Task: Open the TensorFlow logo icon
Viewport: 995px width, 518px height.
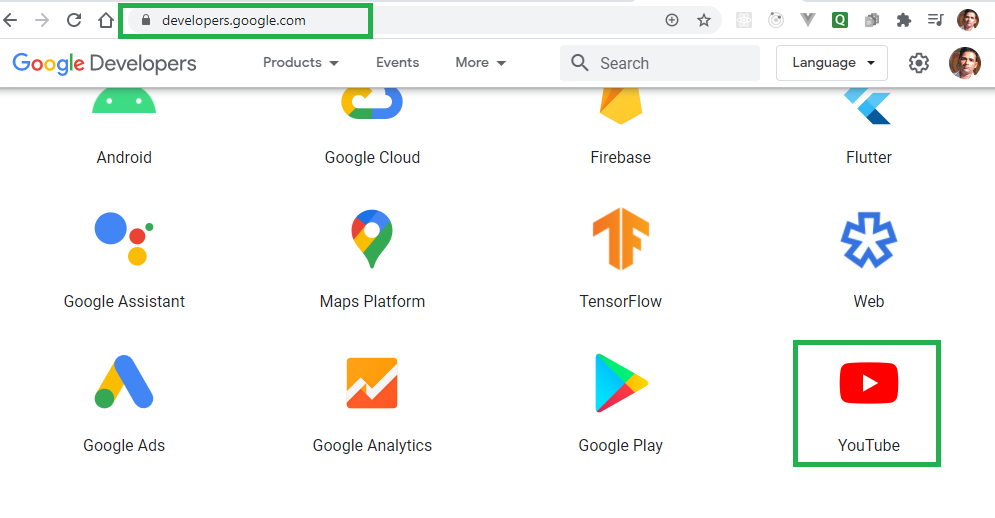Action: point(621,239)
